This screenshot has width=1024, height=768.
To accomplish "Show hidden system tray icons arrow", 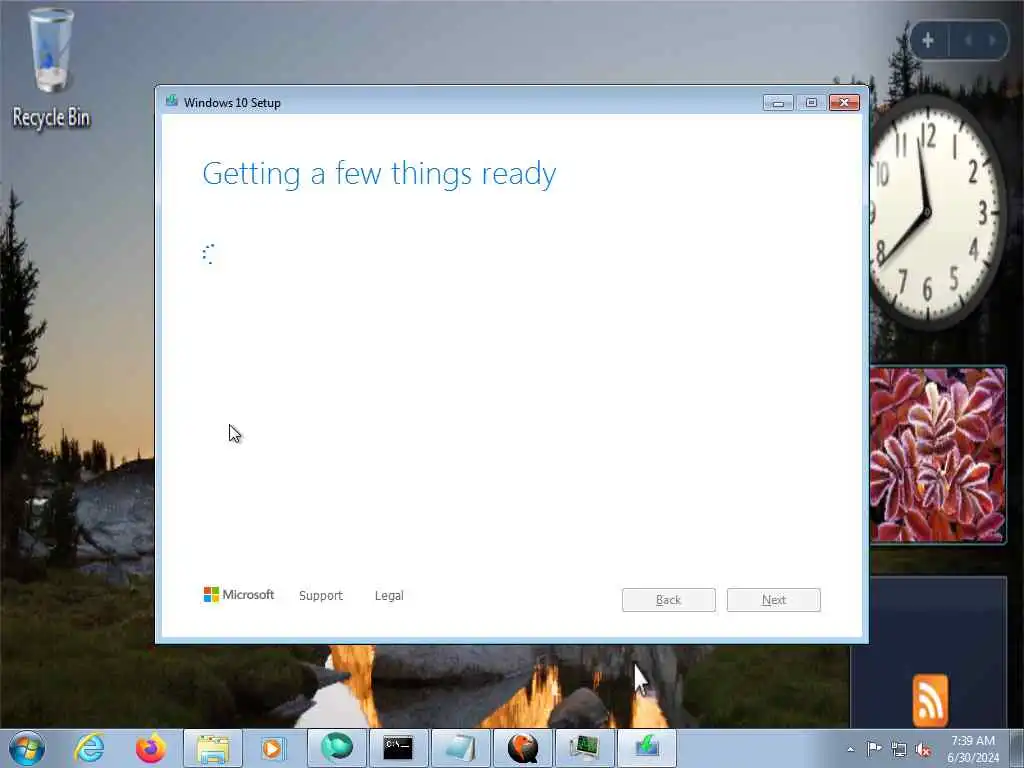I will pyautogui.click(x=850, y=749).
